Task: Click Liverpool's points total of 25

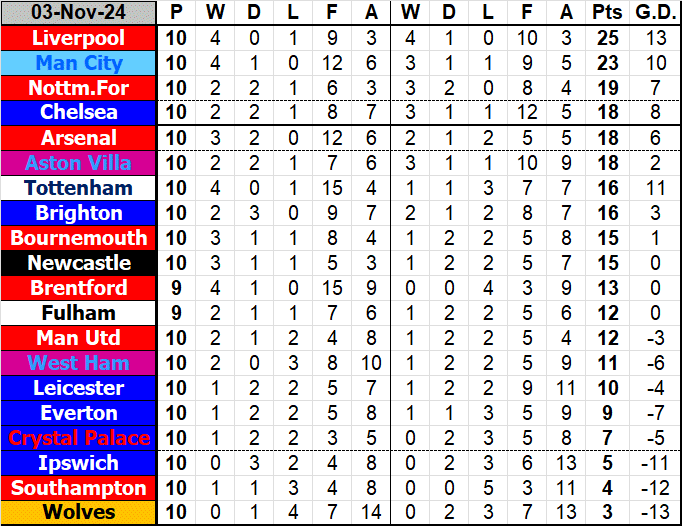Action: (x=605, y=38)
